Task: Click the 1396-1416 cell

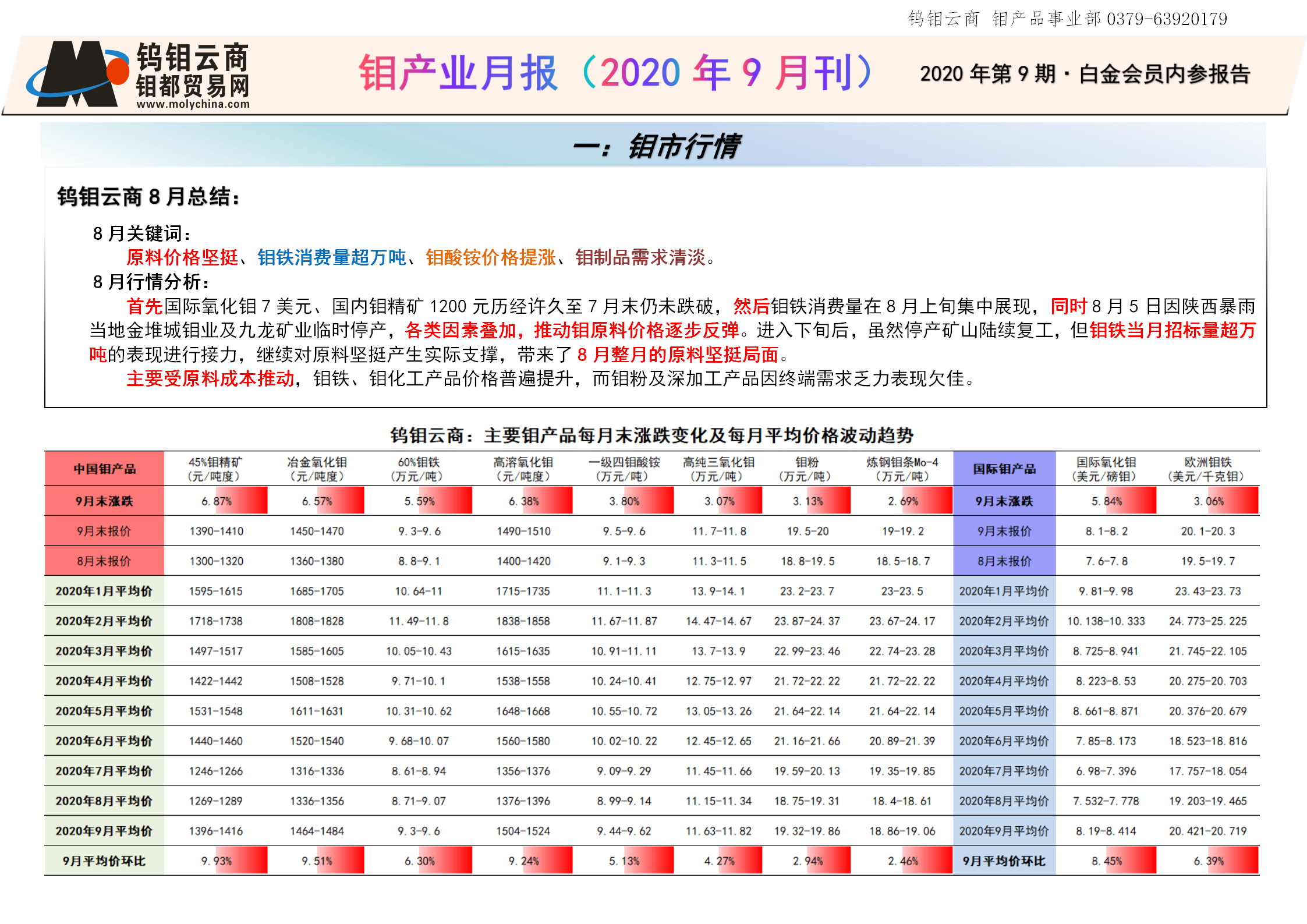Action: click(x=215, y=831)
